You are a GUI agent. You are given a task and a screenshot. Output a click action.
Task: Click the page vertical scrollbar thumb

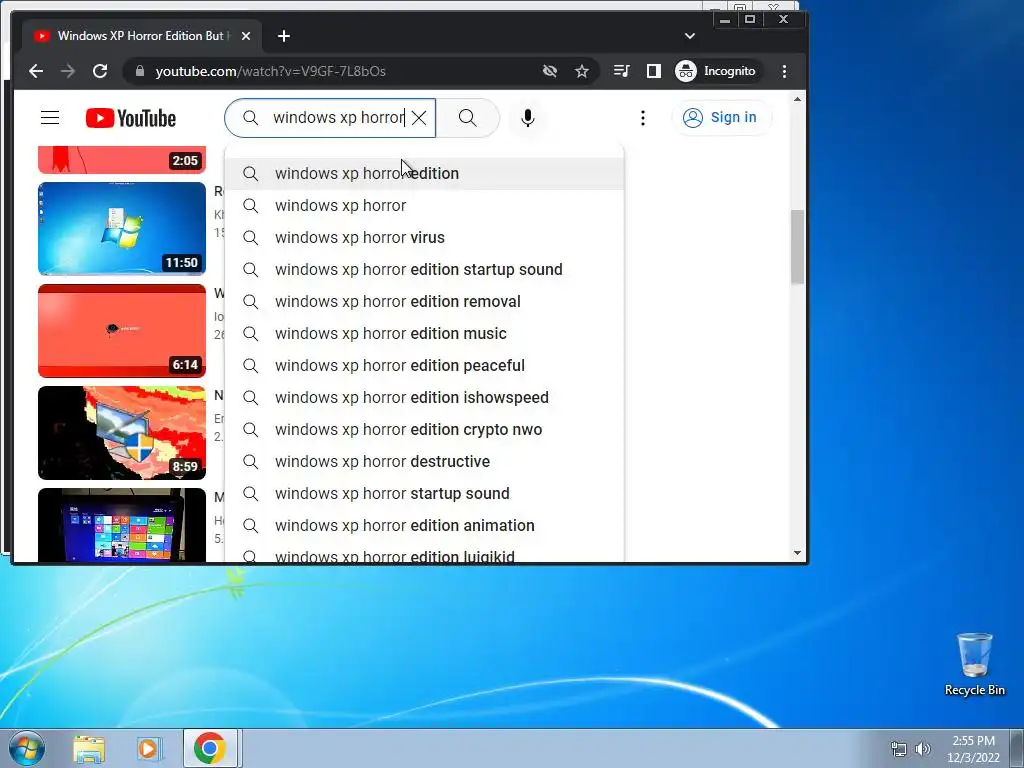coord(797,247)
